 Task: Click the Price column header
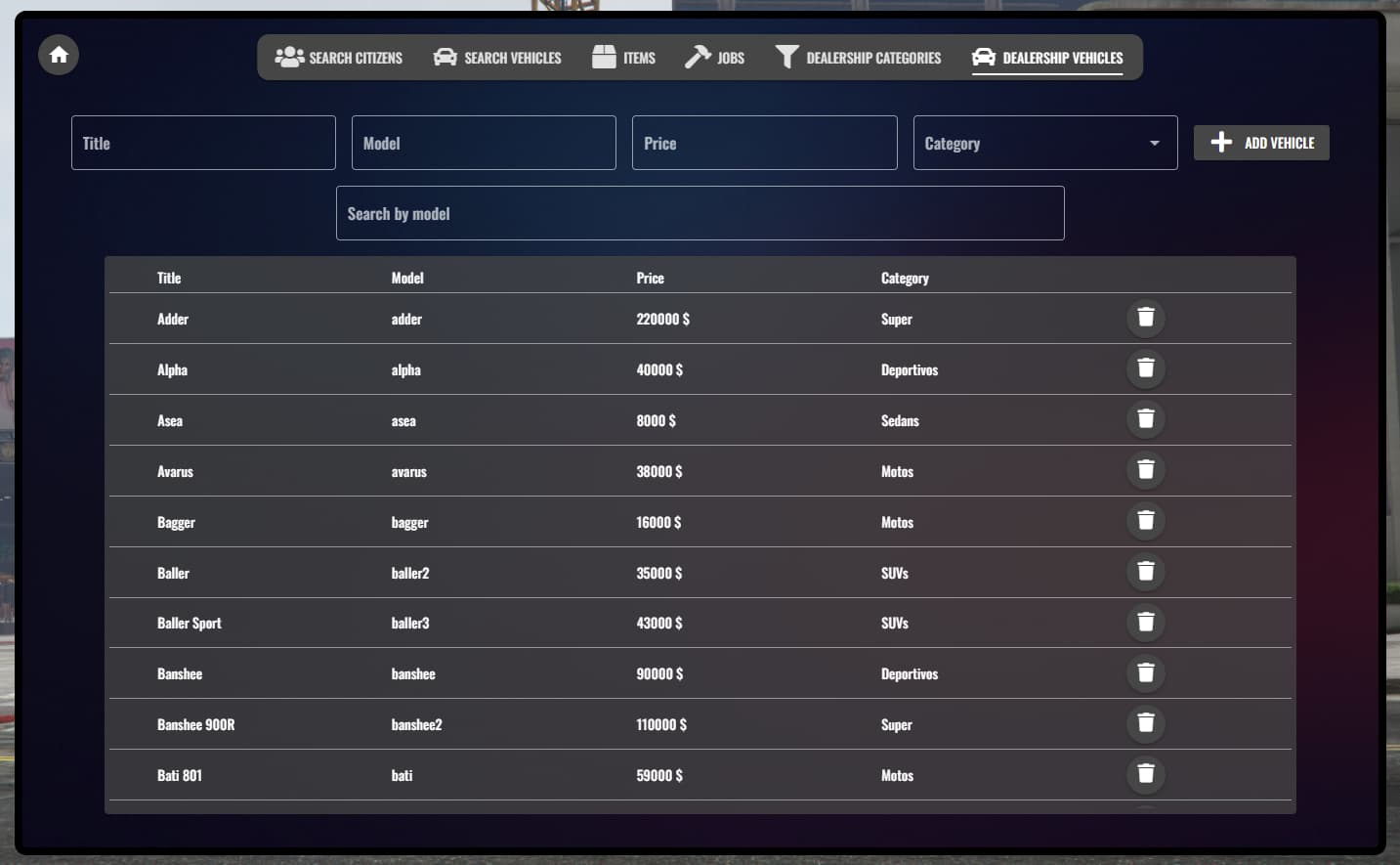coord(650,278)
